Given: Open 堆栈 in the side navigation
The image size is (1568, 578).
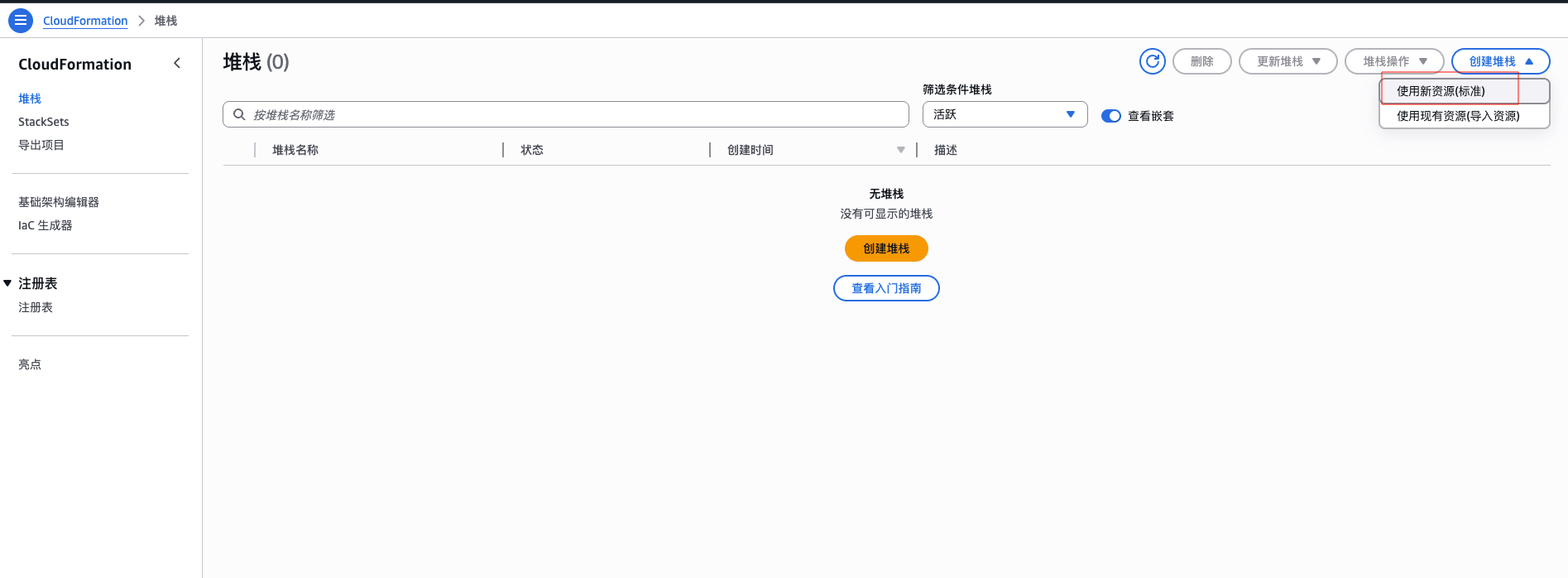Looking at the screenshot, I should click(x=30, y=99).
